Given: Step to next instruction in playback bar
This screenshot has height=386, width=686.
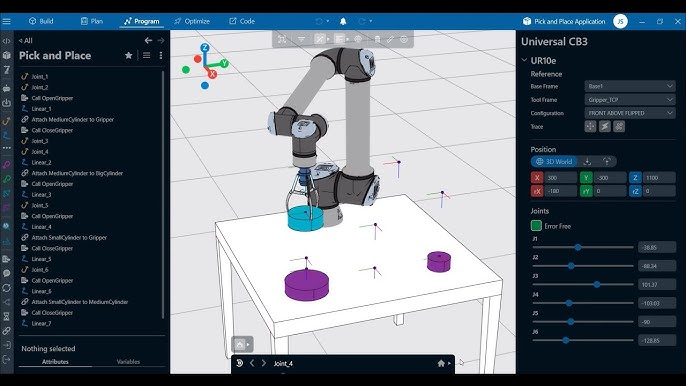Looking at the screenshot, I should point(264,363).
